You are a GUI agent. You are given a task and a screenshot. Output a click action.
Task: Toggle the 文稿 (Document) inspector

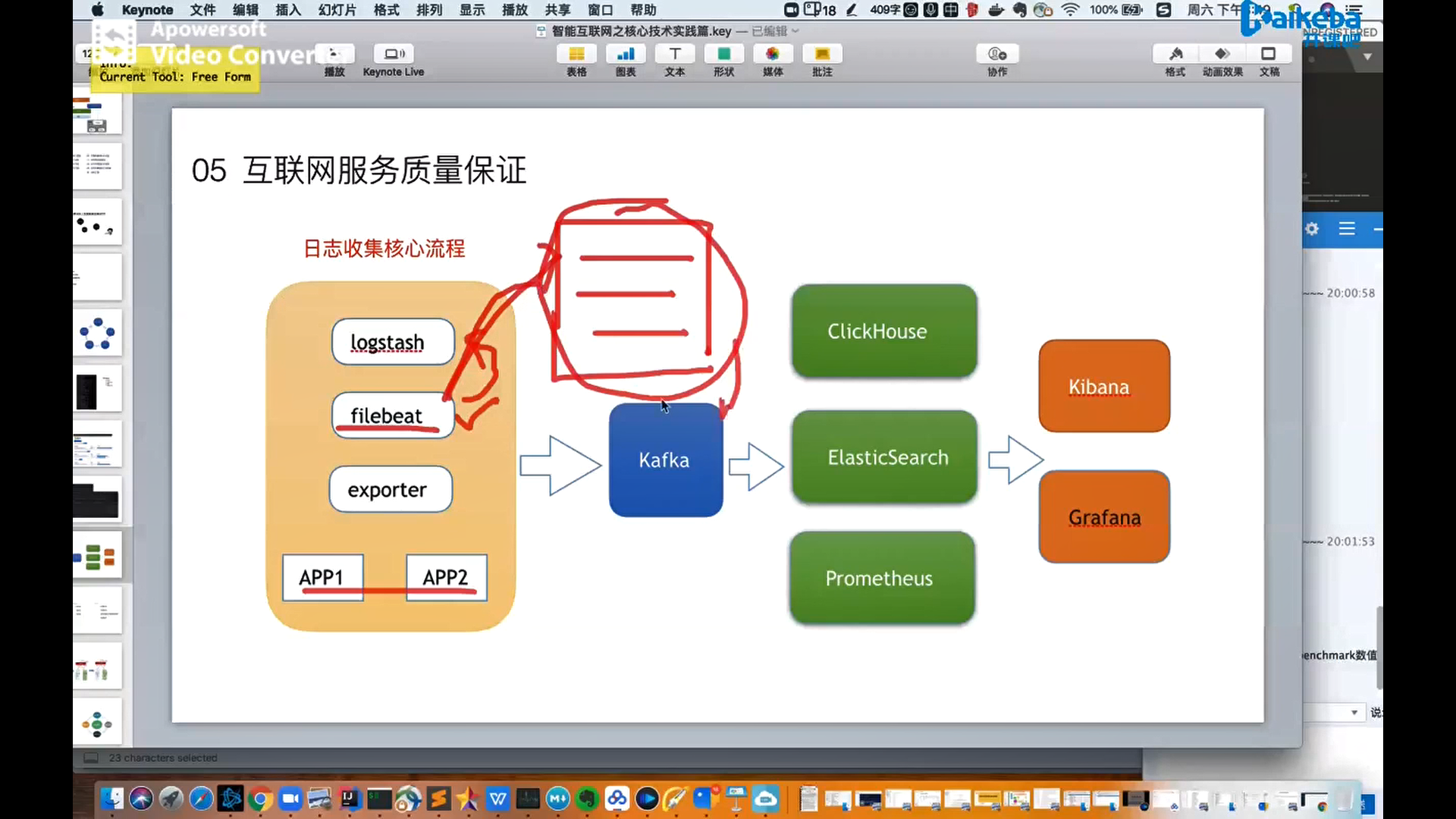coord(1269,55)
